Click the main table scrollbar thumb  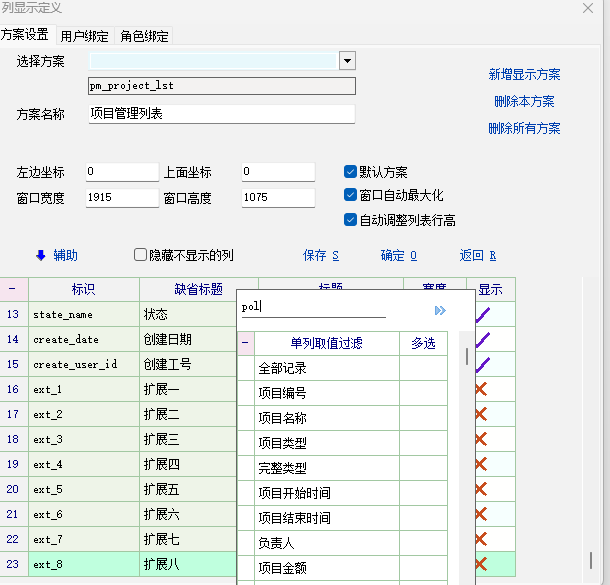coord(591,560)
